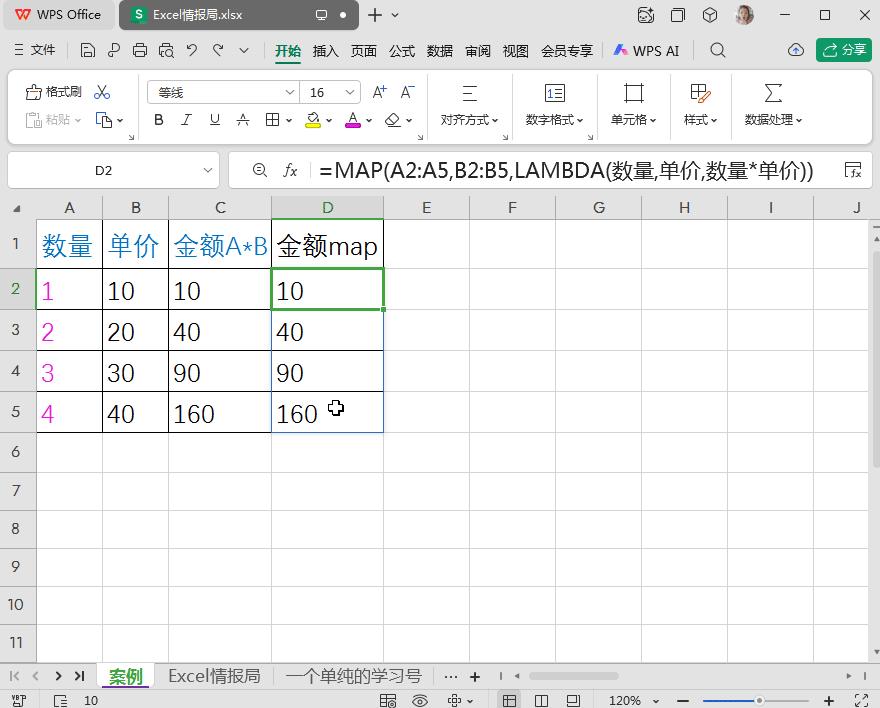880x708 pixels.
Task: Click the zoom out minus button
Action: pos(683,700)
